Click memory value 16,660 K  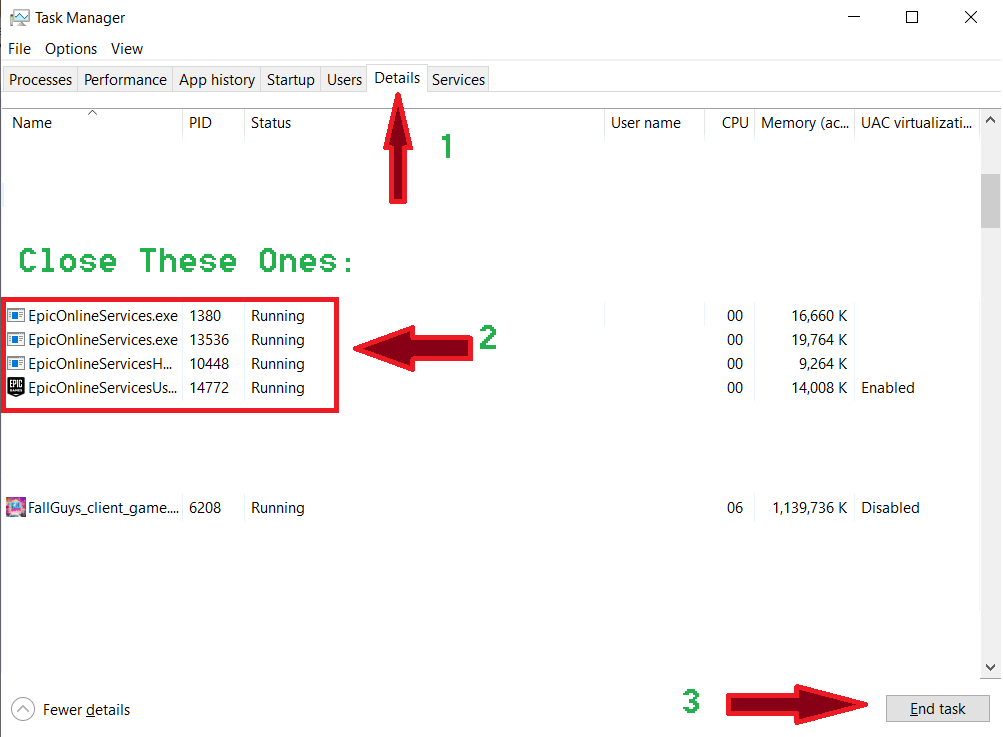(819, 315)
